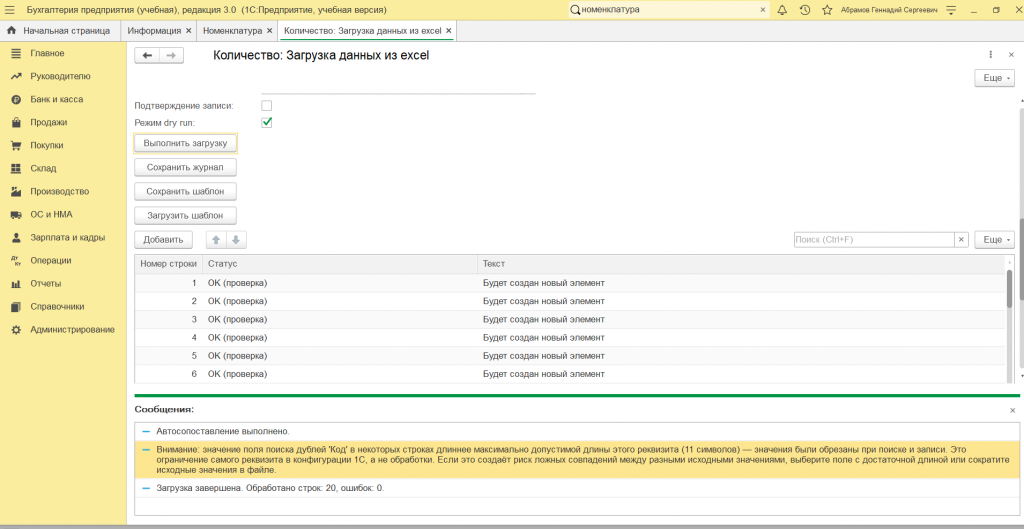Click the Отчеты chart icon
Image resolution: width=1024 pixels, height=529 pixels.
tap(16, 283)
